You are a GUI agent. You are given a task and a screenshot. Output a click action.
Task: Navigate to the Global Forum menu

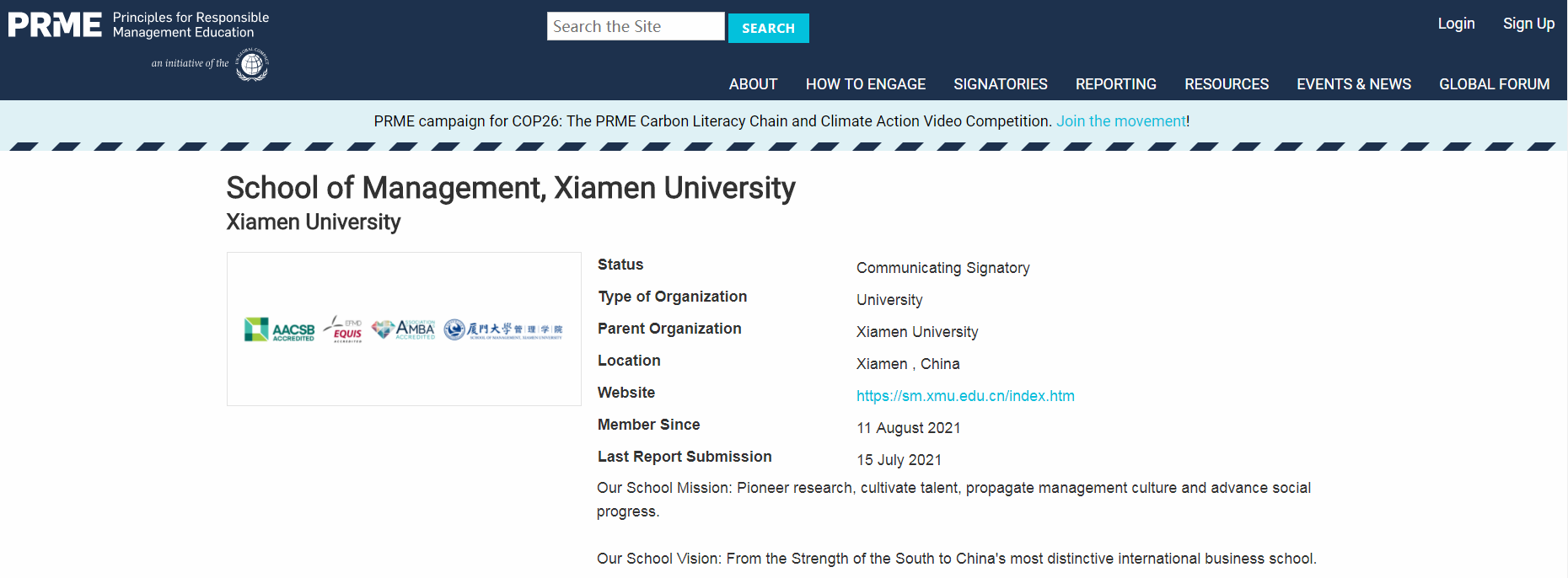1494,84
